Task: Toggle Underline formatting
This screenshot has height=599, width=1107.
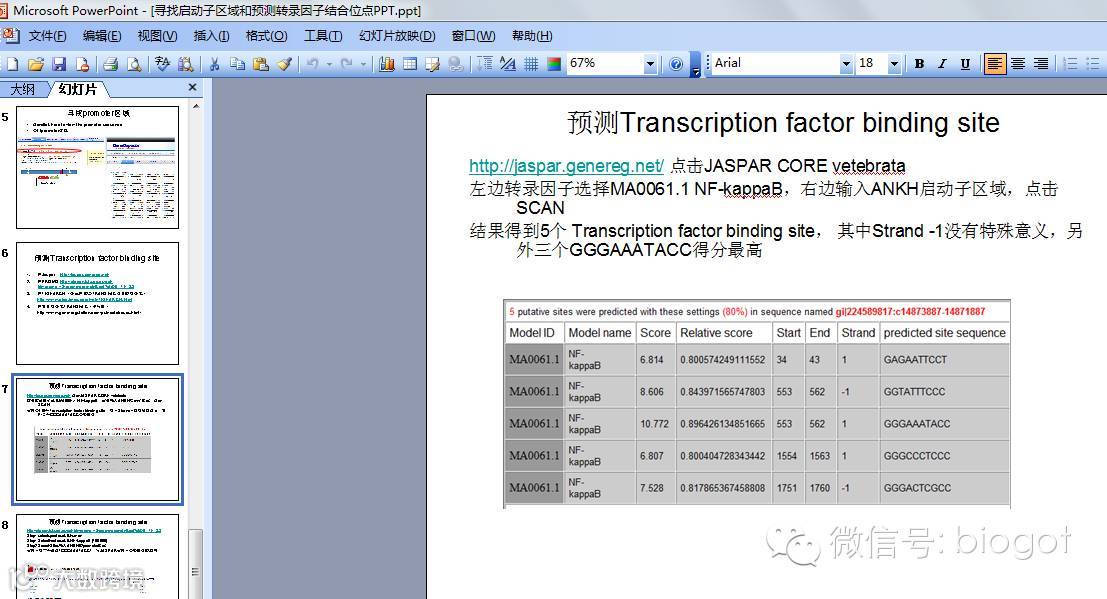Action: click(965, 64)
